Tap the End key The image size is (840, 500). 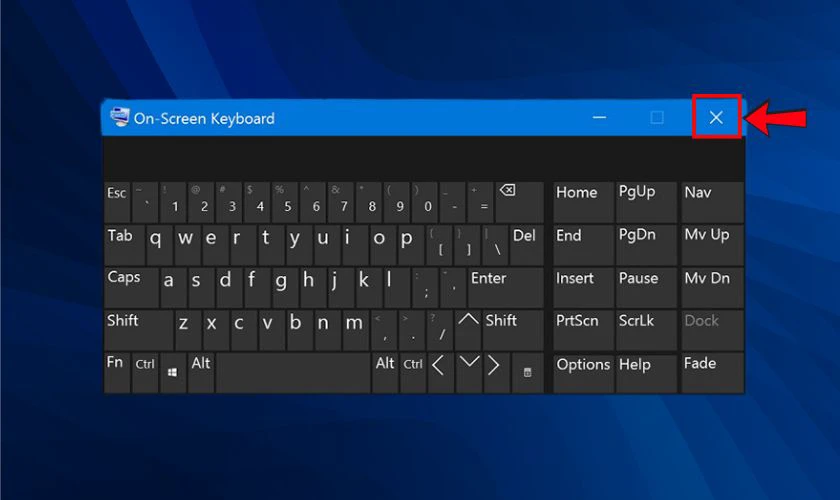click(x=583, y=245)
